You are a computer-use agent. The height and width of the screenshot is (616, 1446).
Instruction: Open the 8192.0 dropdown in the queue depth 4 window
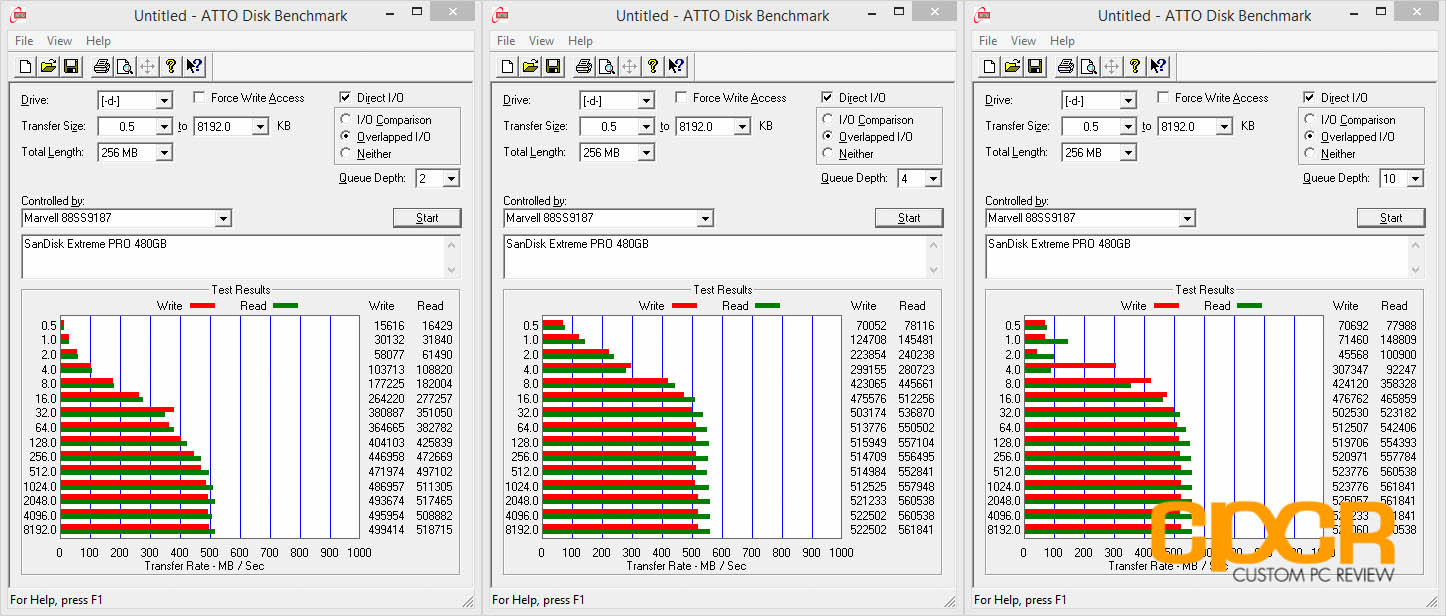[x=742, y=126]
